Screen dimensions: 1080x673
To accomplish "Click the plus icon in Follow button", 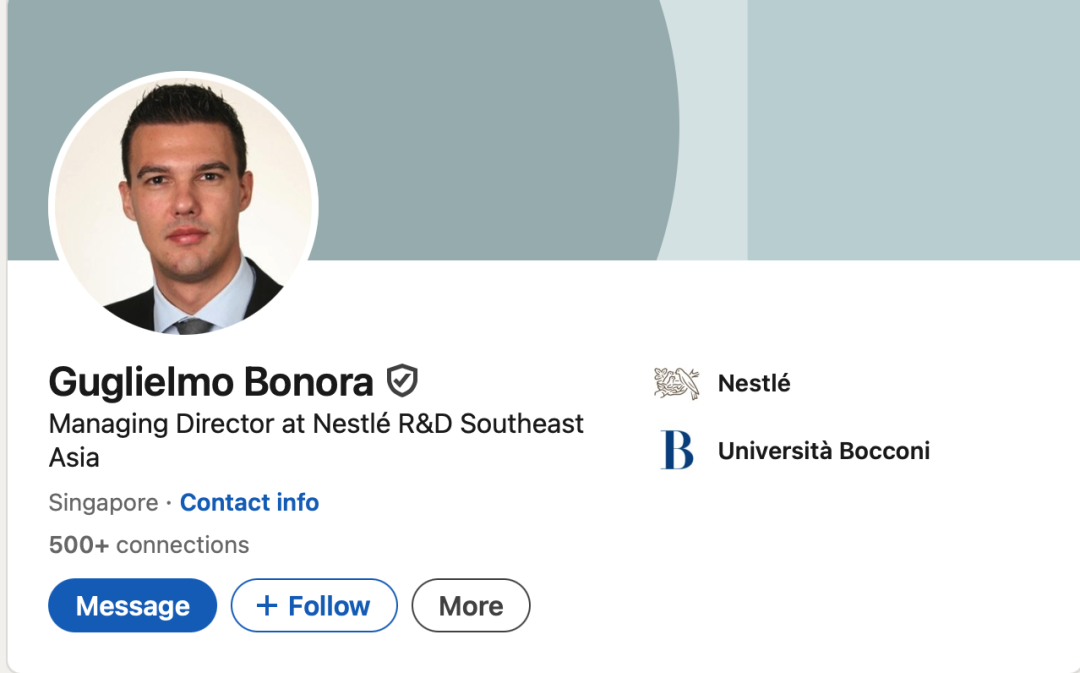I will point(266,606).
